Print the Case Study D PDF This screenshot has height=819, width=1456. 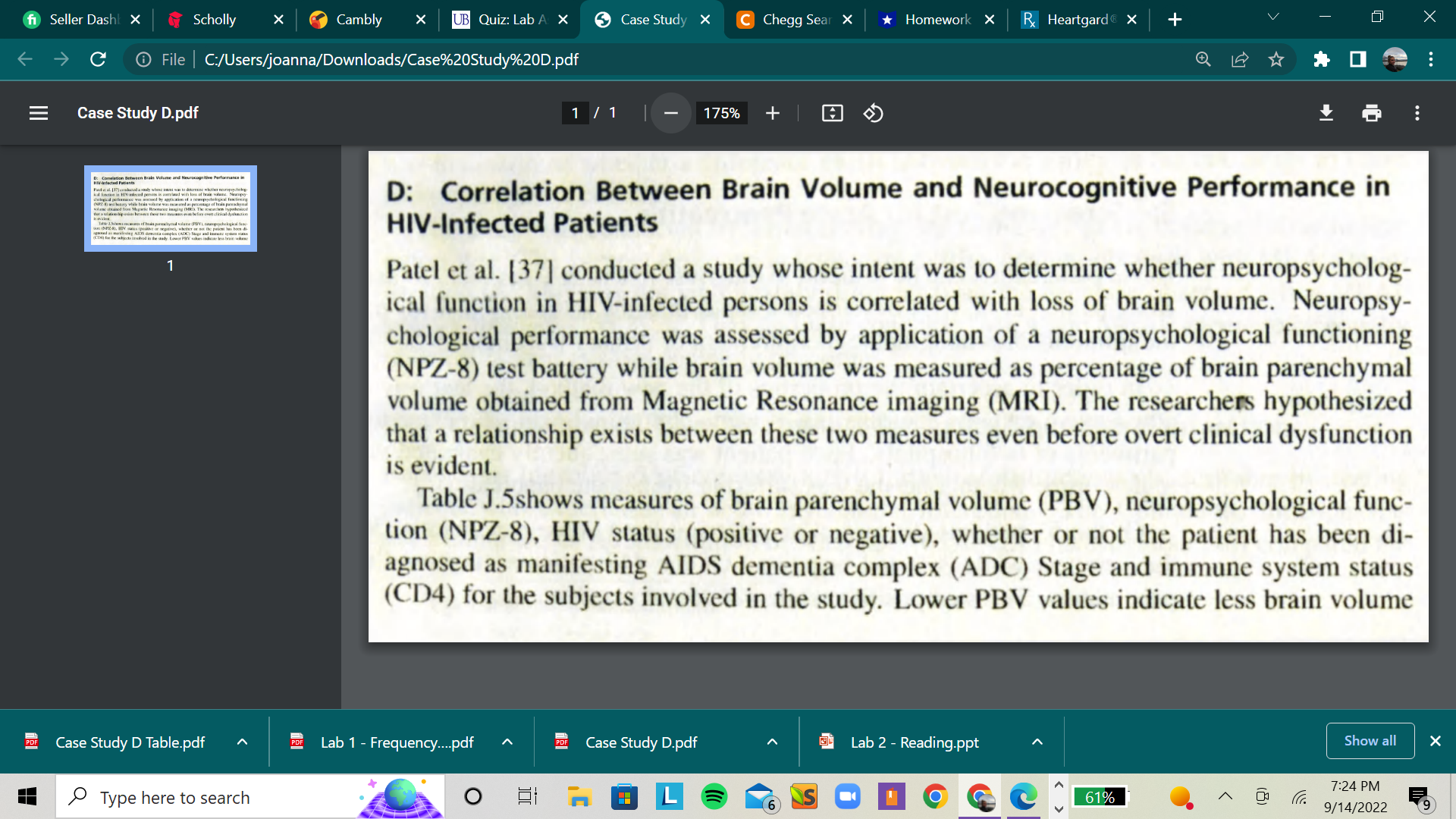(x=1371, y=113)
